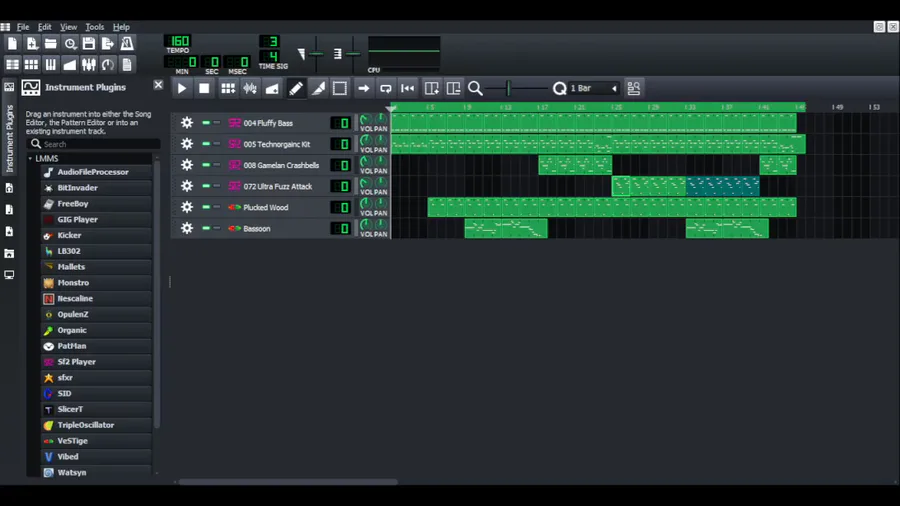The width and height of the screenshot is (900, 506).
Task: Close the Instrument Plugins panel
Action: point(158,85)
